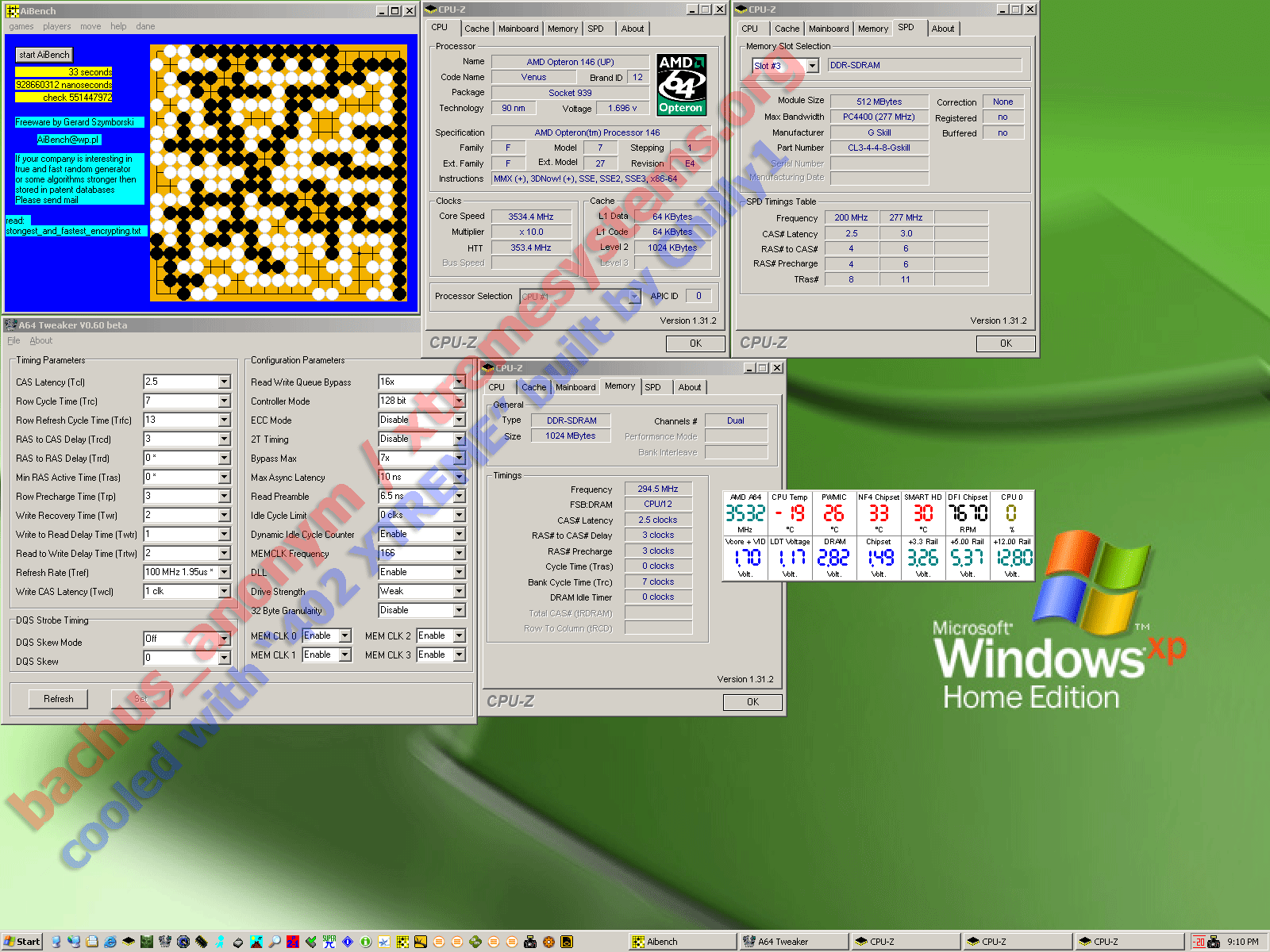Click the 3532 MHz AMD A64 monitor readout
This screenshot has width=1270, height=952.
745,513
